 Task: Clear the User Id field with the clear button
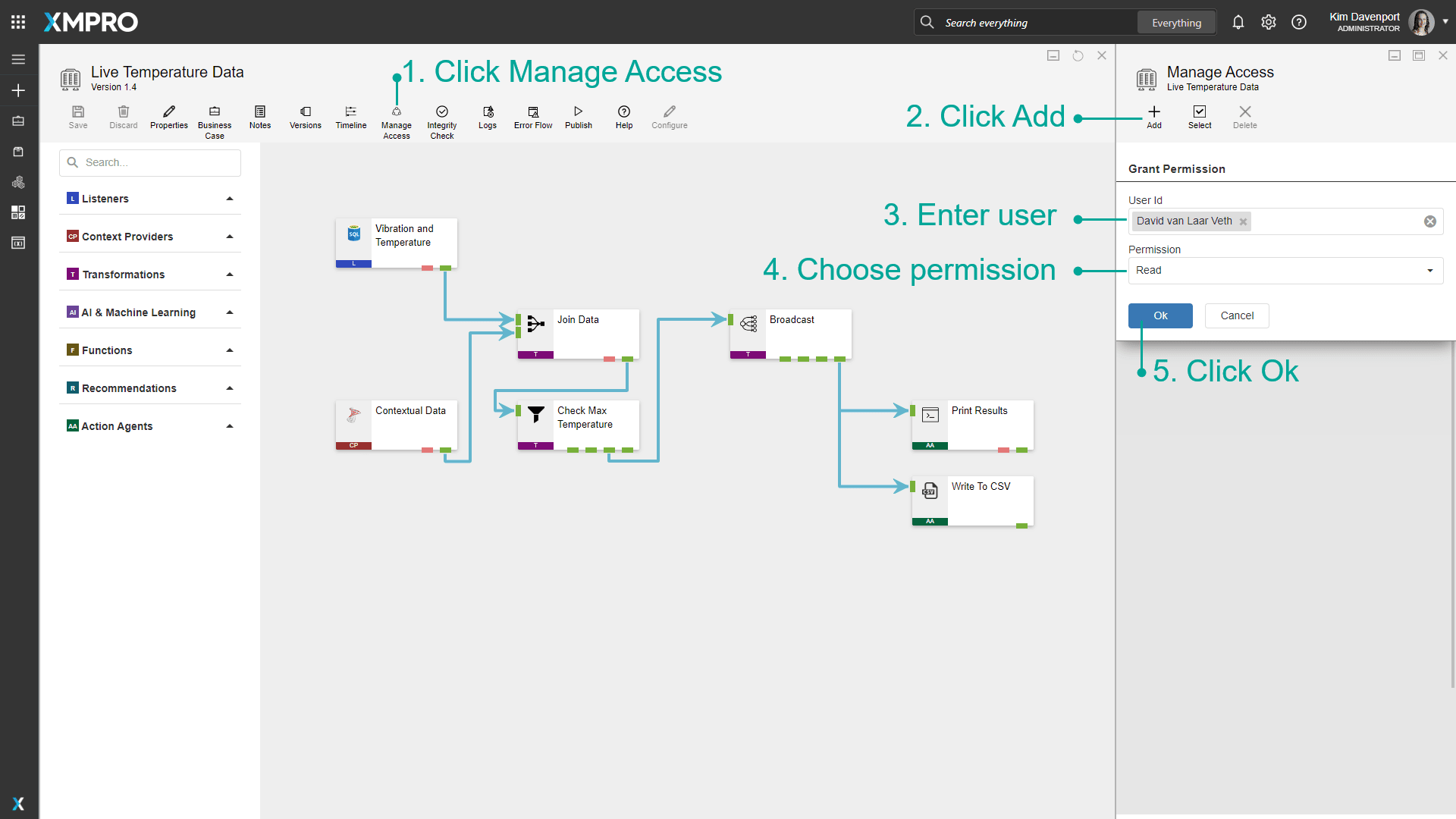(x=1431, y=221)
